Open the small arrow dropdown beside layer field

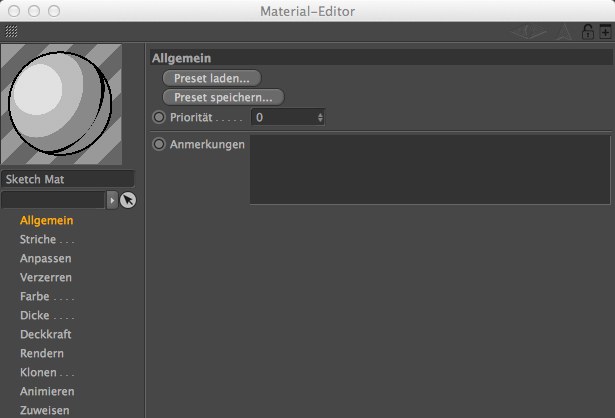pyautogui.click(x=112, y=200)
